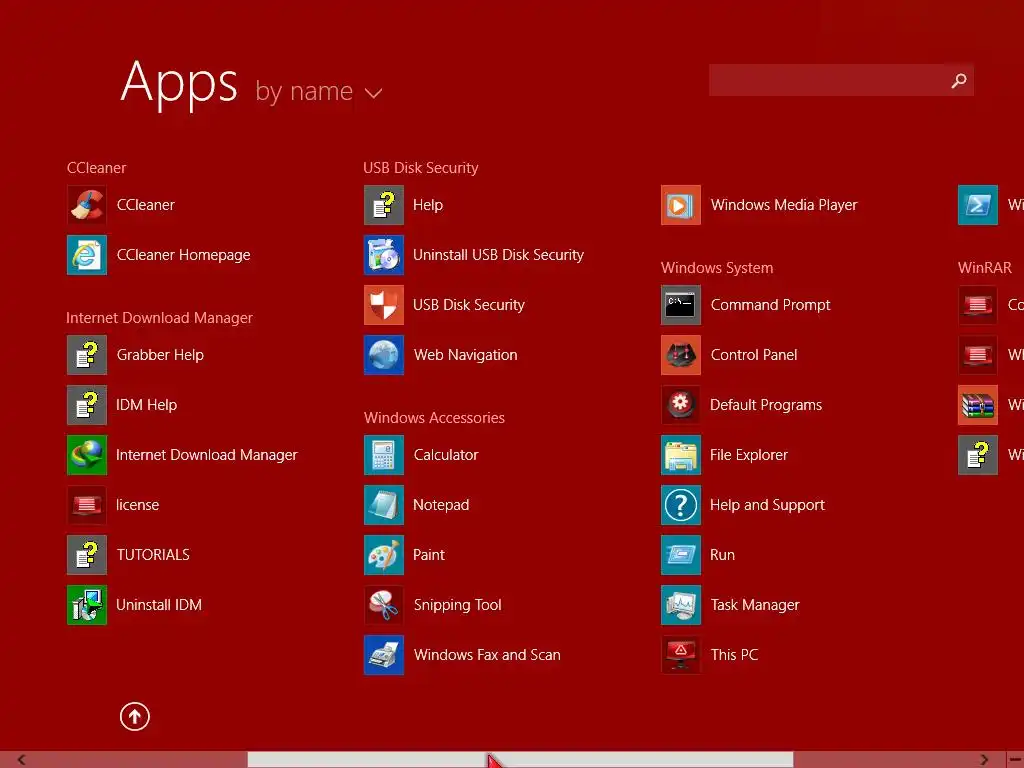Screen dimensions: 1024x768
Task: Click the scrollbar left arrow
Action: click(x=21, y=760)
